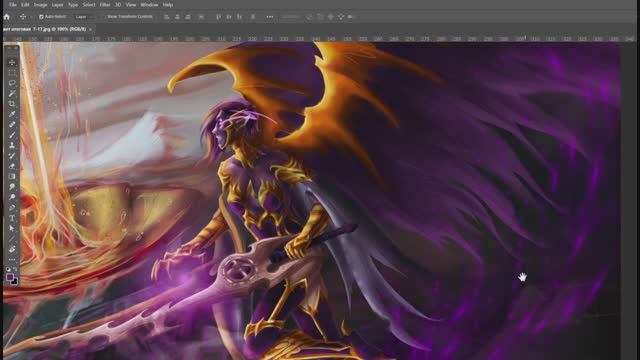Open the Edit Toolbar three-dots button

[12, 259]
